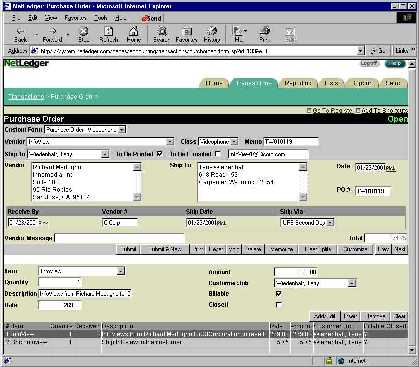Click the Submit button
The height and width of the screenshot is (367, 419).
[128, 249]
